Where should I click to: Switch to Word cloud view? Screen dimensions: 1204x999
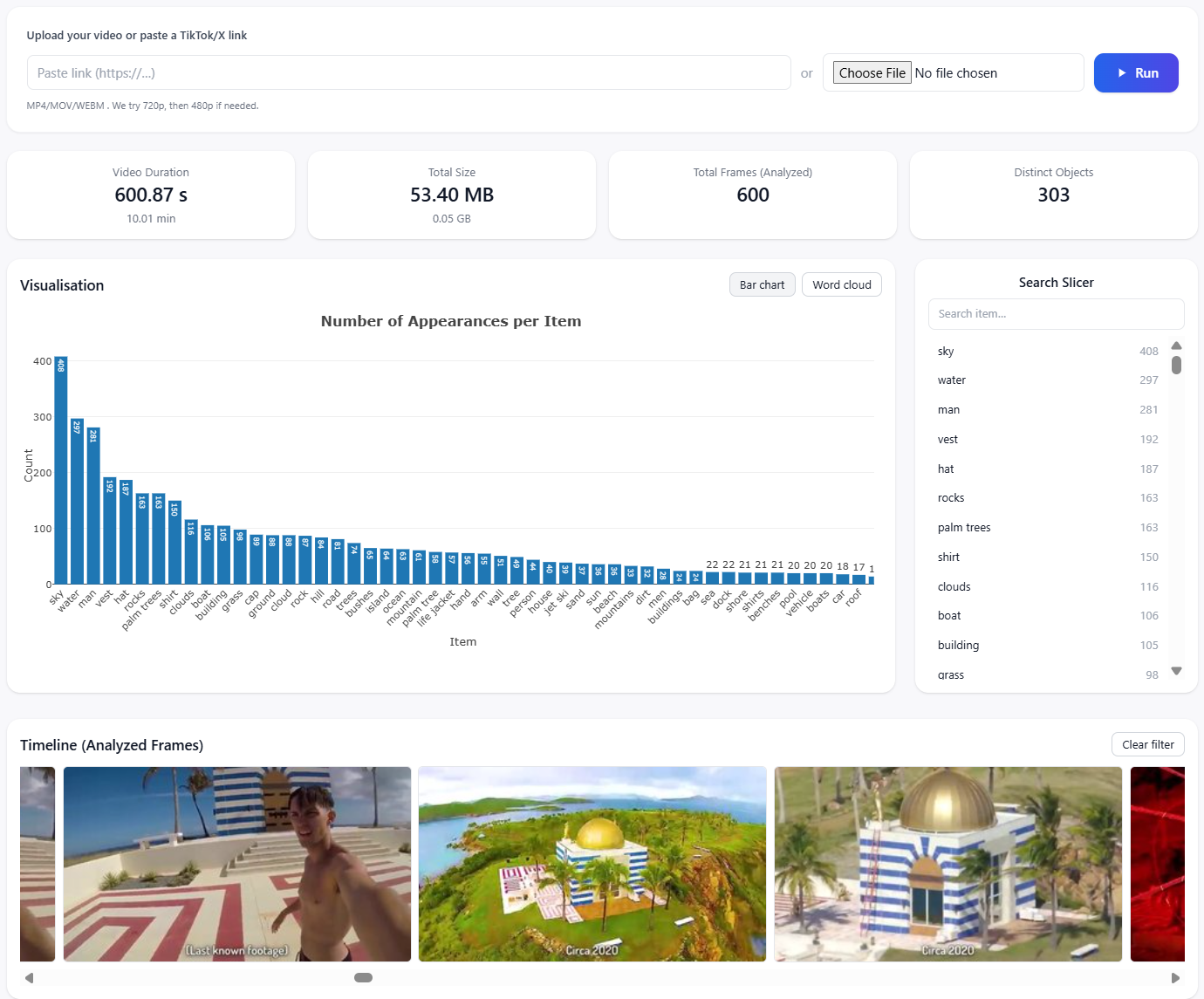pos(841,284)
